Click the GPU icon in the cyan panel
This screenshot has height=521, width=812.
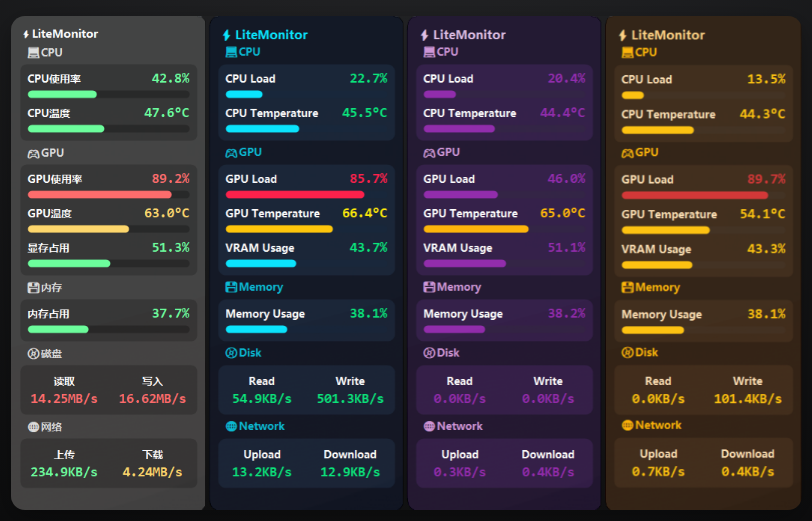coord(232,153)
